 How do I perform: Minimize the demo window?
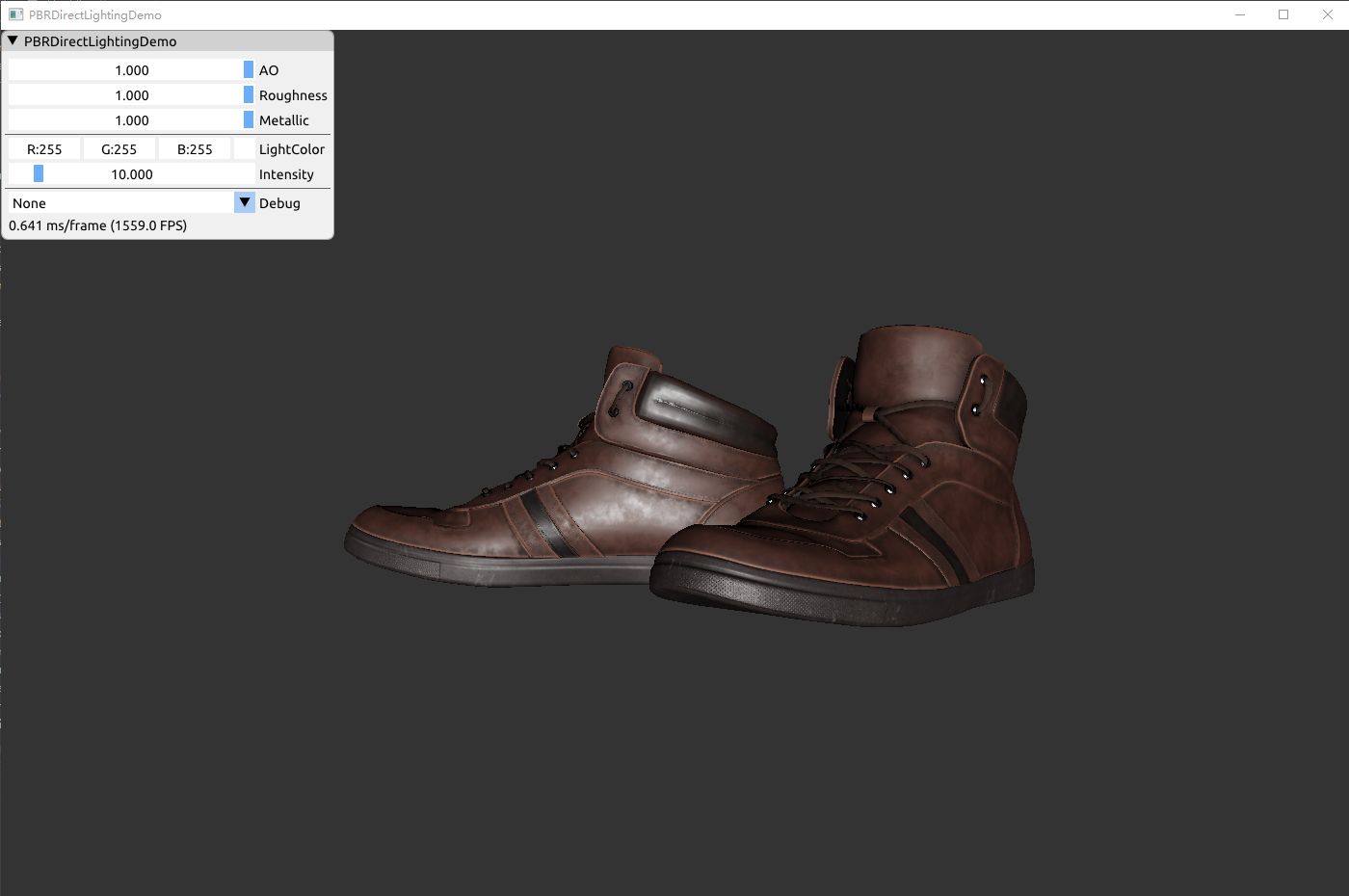(x=1240, y=14)
